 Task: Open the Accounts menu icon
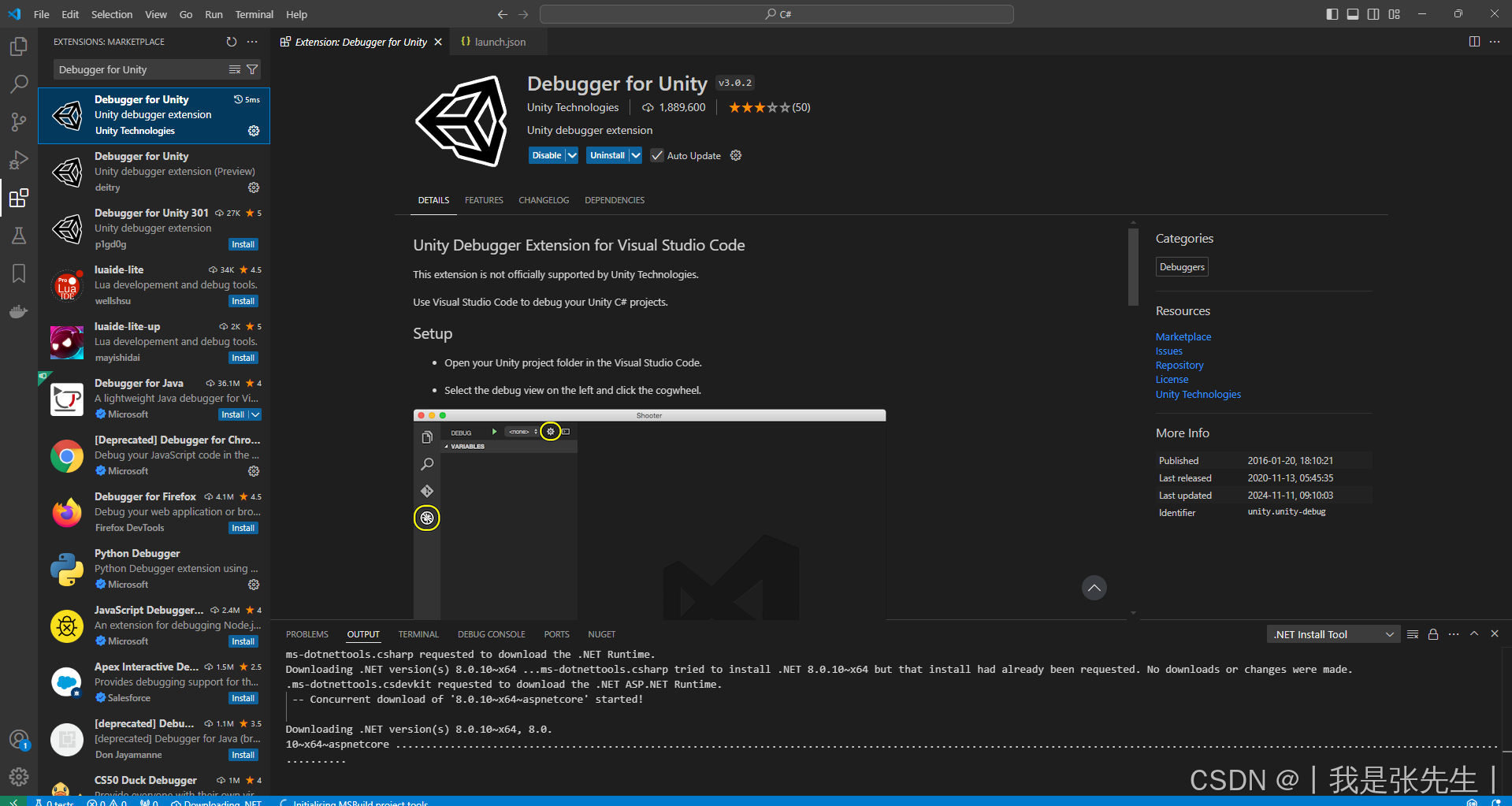click(x=19, y=740)
